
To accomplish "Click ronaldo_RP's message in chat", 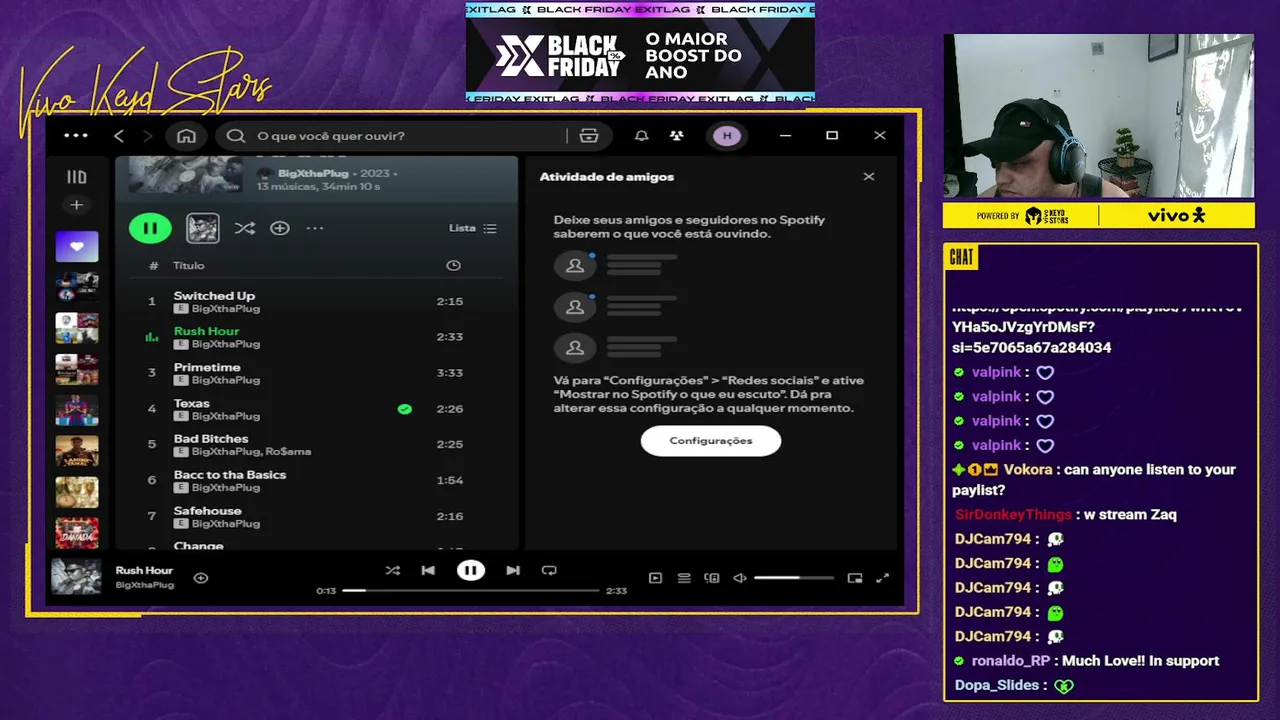I will (x=1140, y=661).
